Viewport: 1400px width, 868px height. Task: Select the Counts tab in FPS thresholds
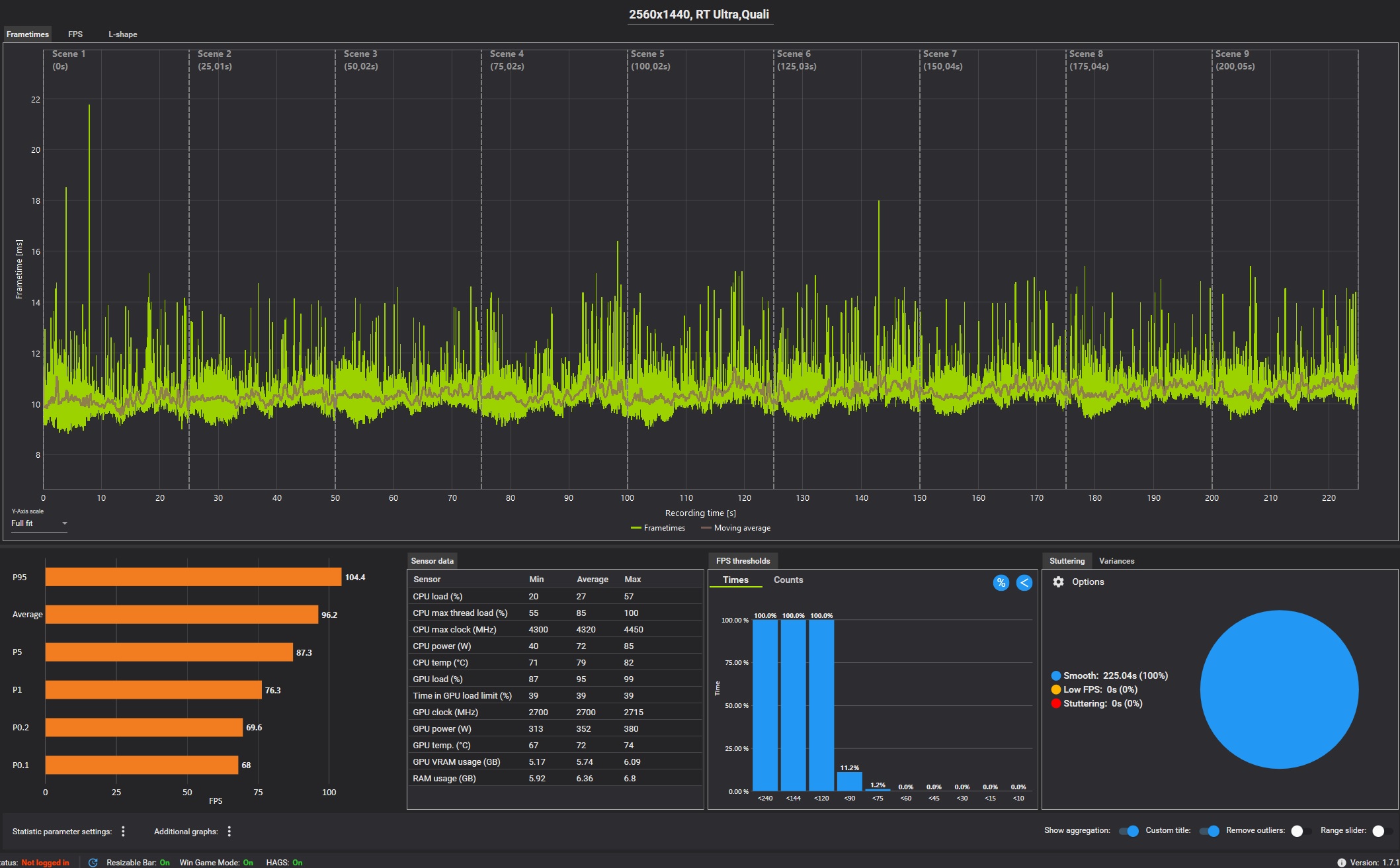(x=788, y=580)
